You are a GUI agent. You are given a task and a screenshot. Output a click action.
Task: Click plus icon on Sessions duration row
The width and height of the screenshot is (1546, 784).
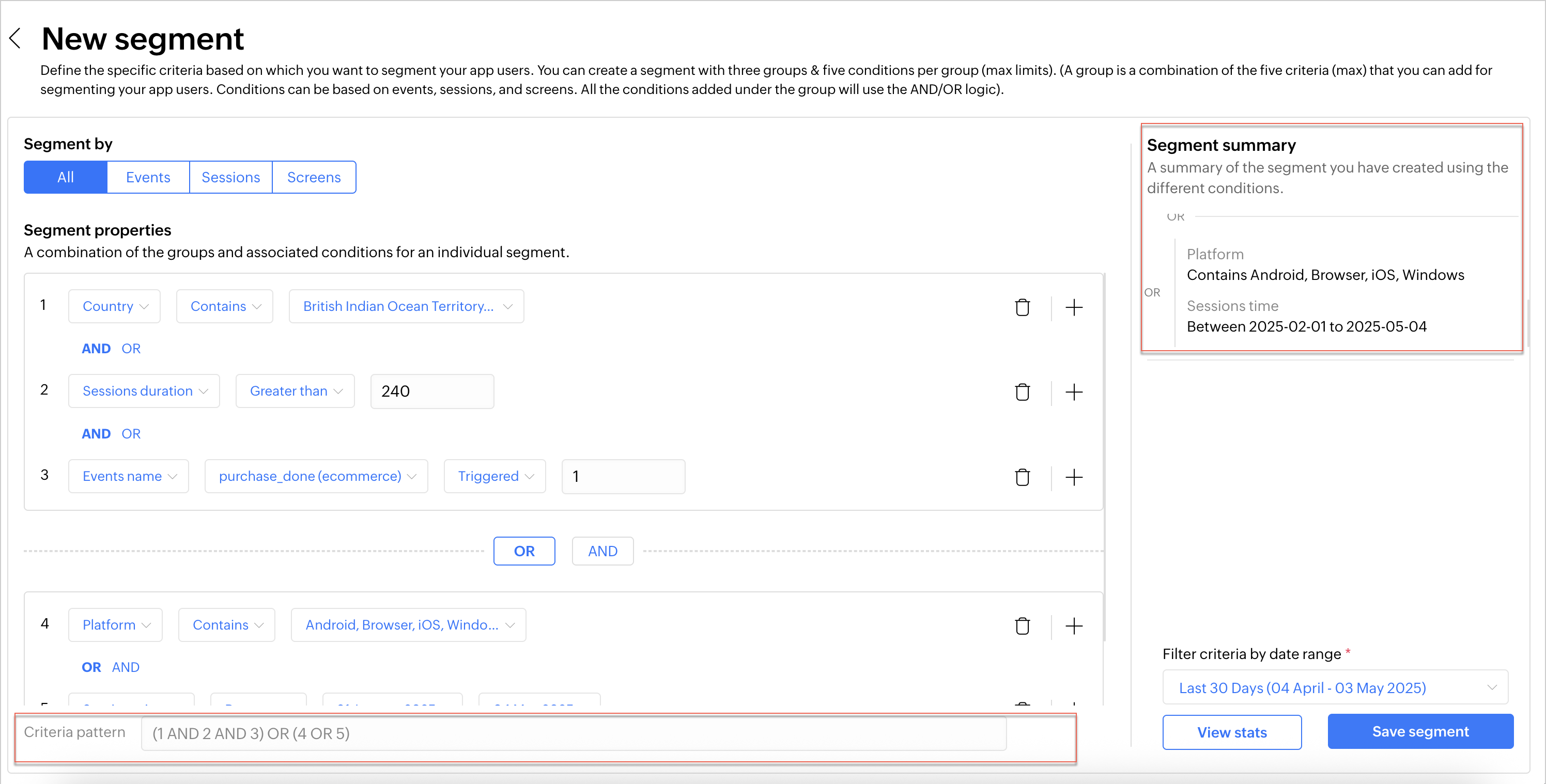pyautogui.click(x=1074, y=393)
